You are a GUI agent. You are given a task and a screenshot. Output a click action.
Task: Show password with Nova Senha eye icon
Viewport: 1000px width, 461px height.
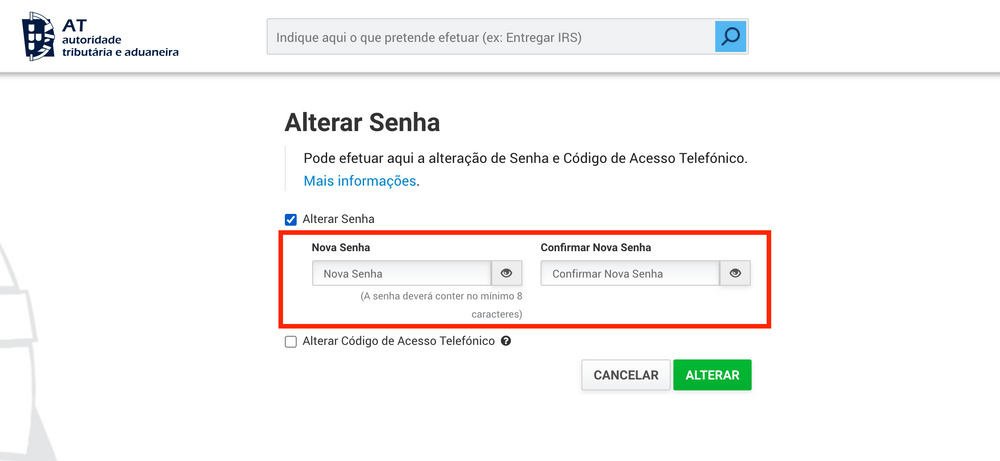506,273
